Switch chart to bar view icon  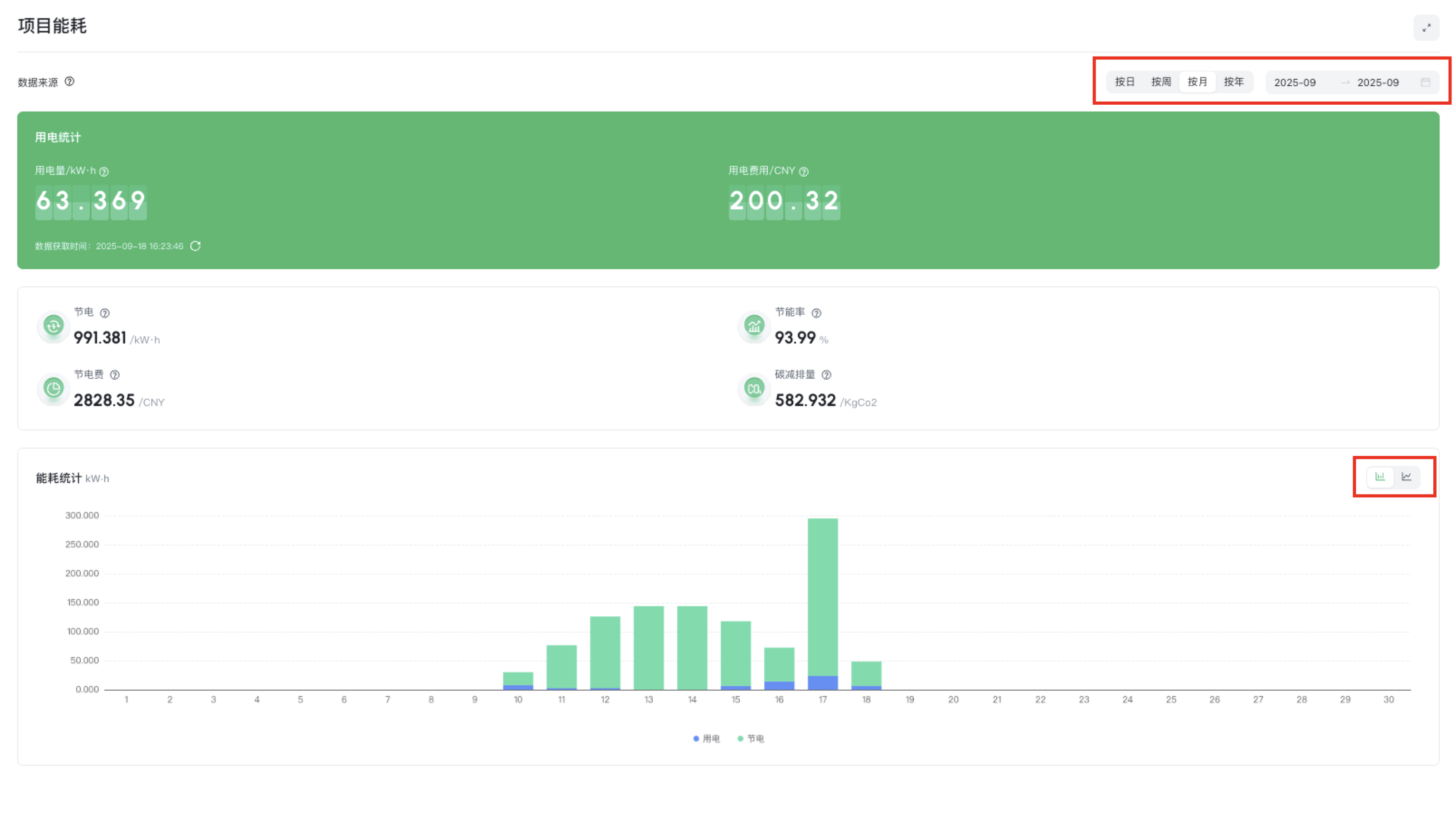(1380, 477)
